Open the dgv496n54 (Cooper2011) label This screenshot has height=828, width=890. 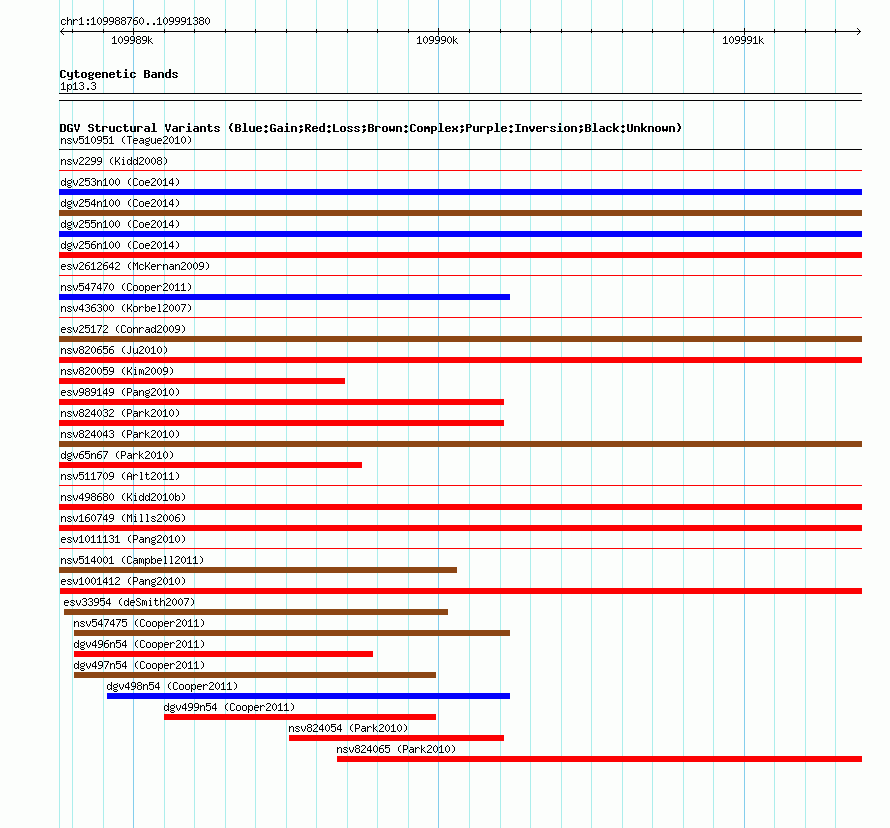click(139, 644)
